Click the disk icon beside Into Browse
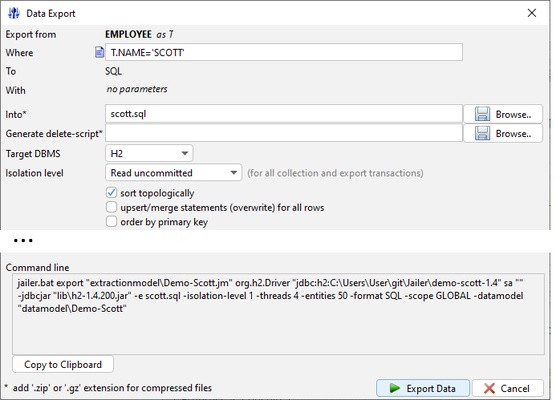Image resolution: width=556 pixels, height=400 pixels. click(x=482, y=114)
